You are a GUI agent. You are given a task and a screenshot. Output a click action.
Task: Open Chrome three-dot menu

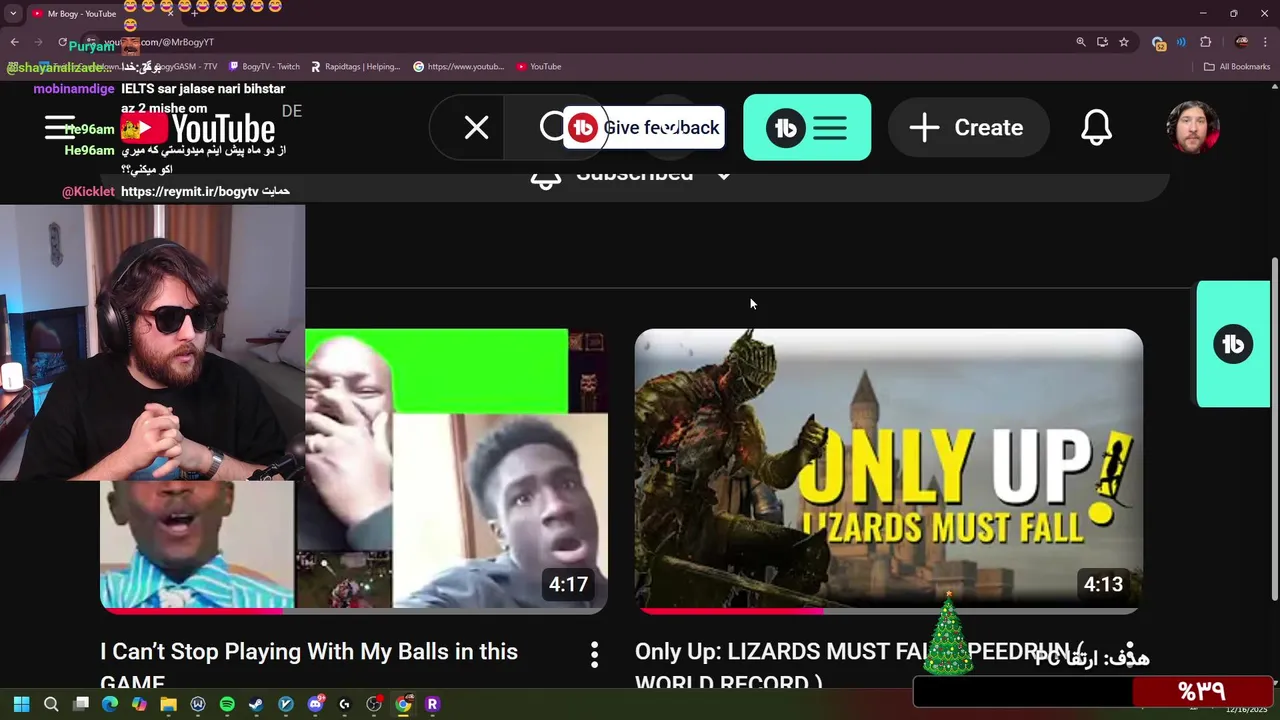tap(1266, 42)
